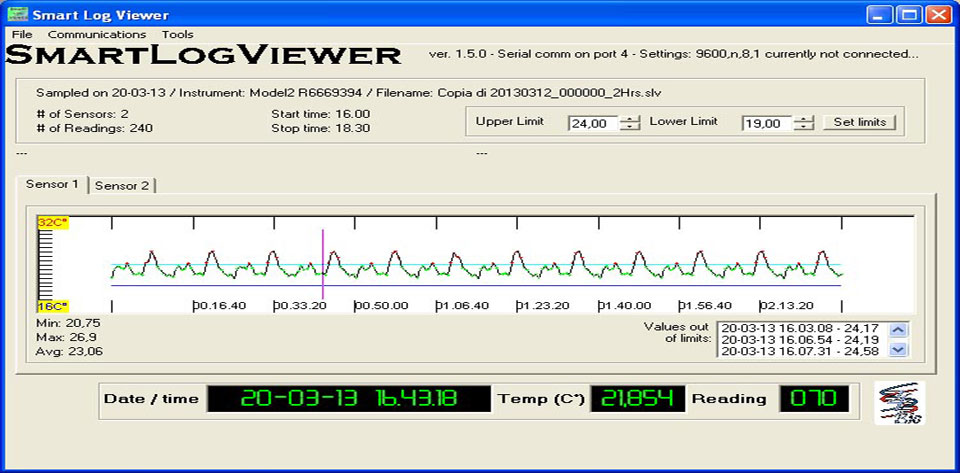Click the cyan upper limit line on chart
The image size is (960, 473).
[x=478, y=265]
